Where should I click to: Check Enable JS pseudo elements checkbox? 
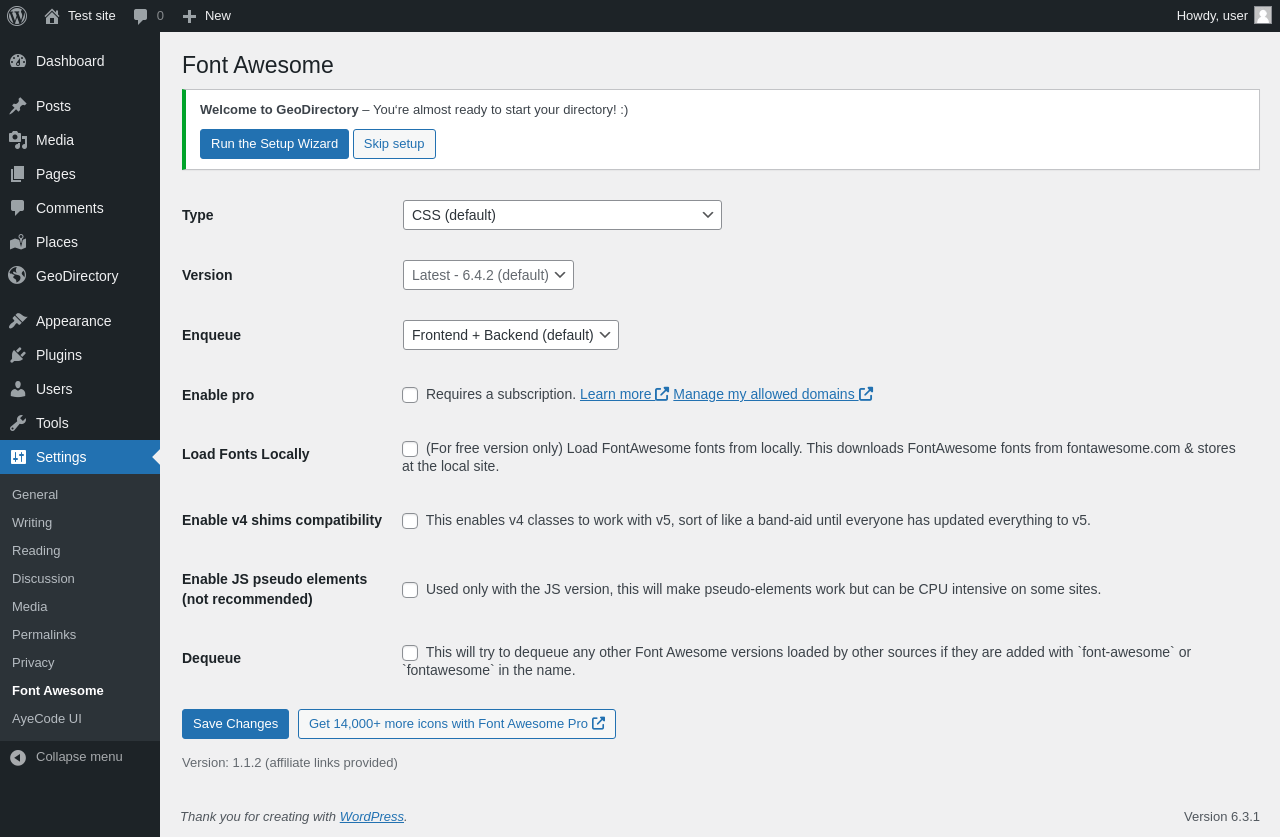[x=410, y=590]
